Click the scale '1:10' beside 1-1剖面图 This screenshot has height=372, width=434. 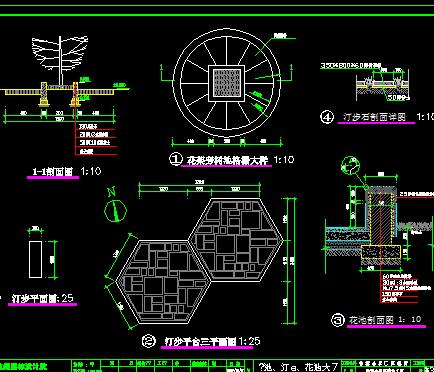91,171
